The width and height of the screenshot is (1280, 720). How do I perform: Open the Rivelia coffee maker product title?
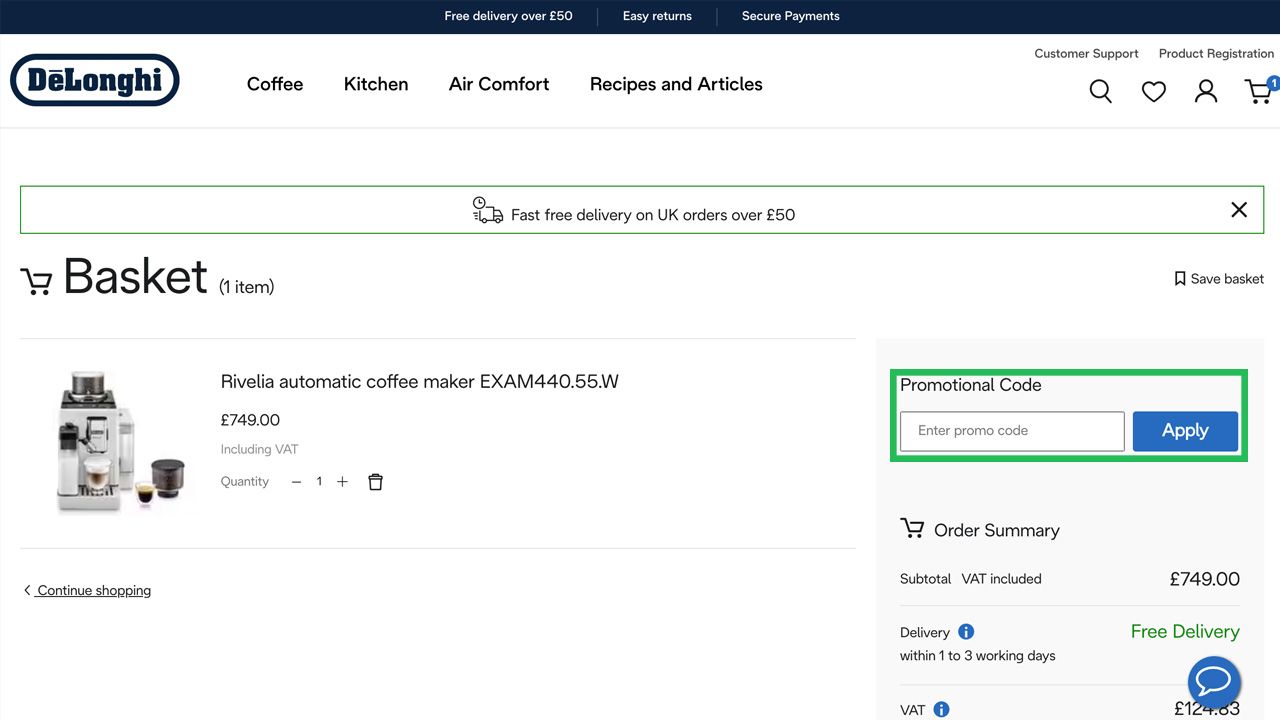click(x=420, y=382)
